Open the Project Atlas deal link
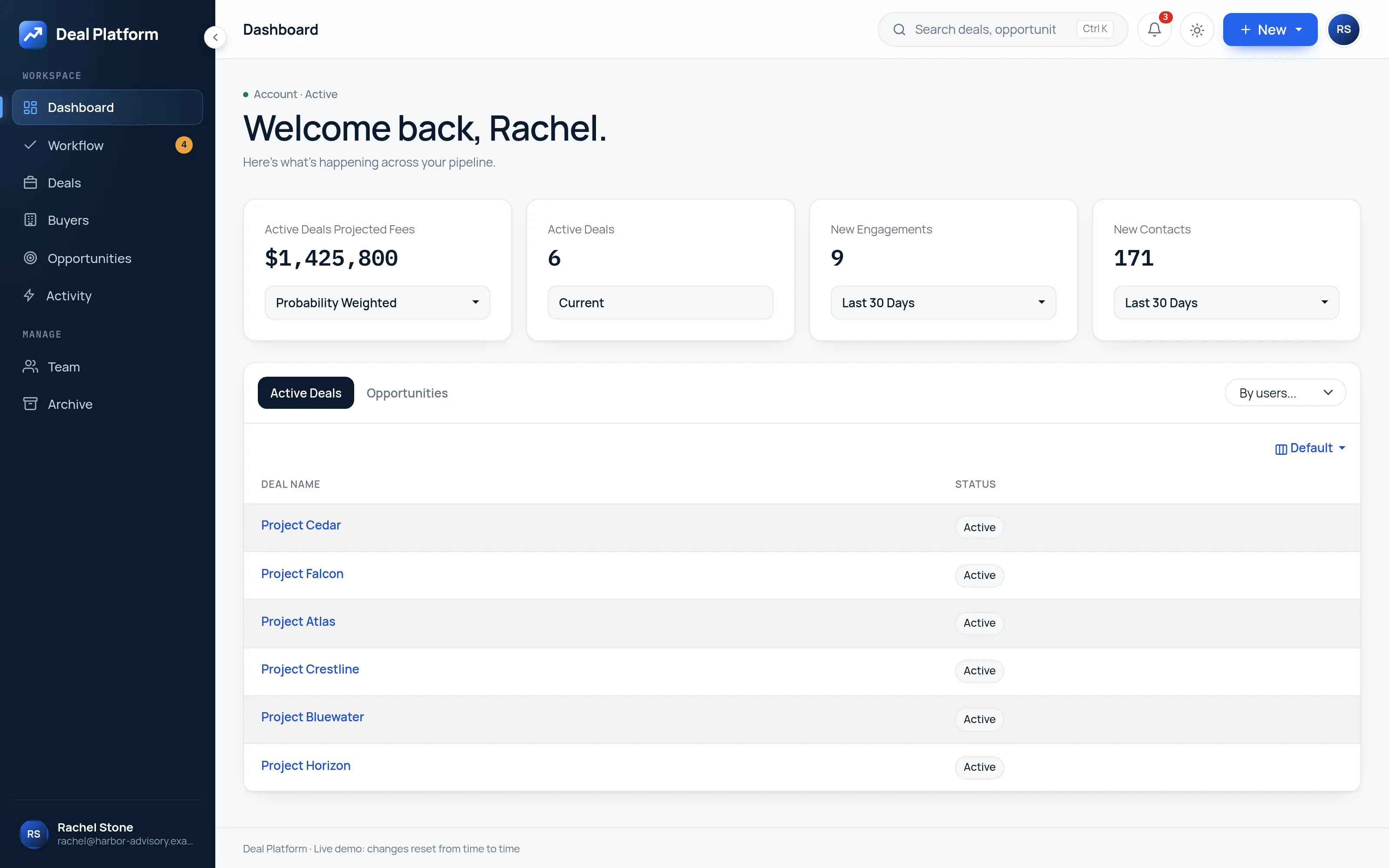Image resolution: width=1389 pixels, height=868 pixels. coord(298,621)
